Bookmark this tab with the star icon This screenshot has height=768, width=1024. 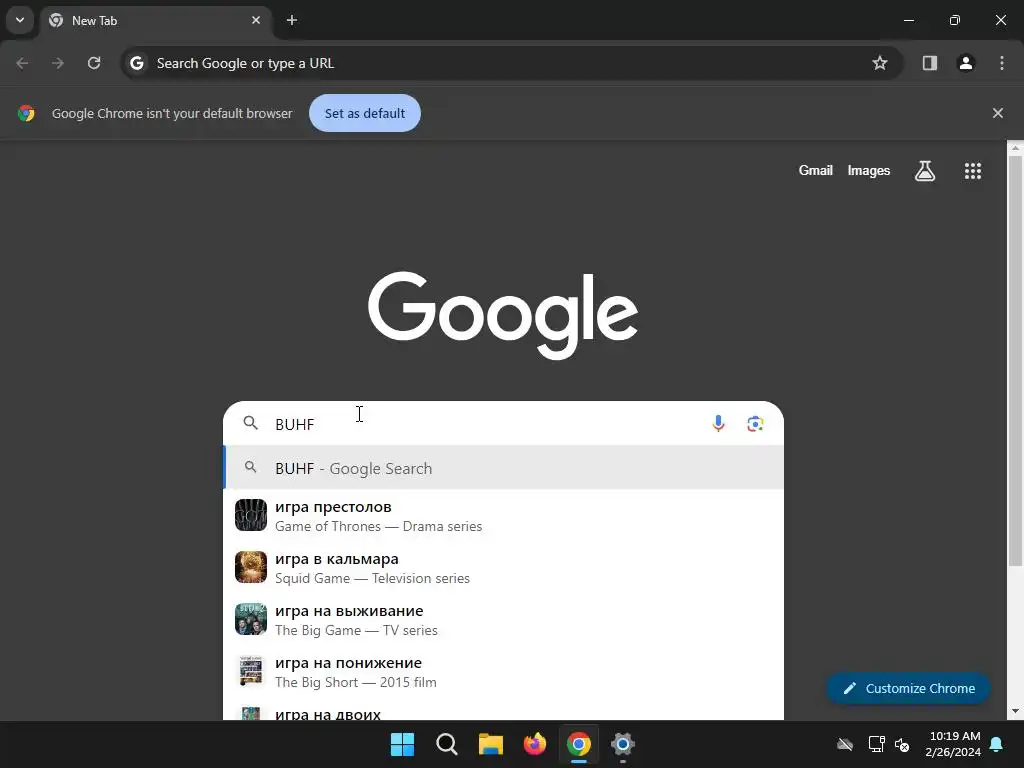click(x=880, y=63)
